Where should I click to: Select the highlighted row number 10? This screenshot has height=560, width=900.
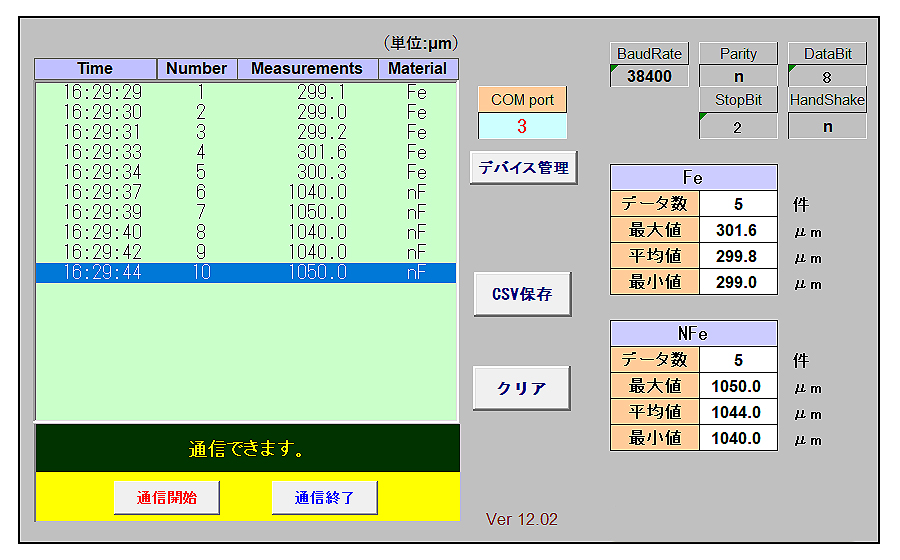pyautogui.click(x=245, y=272)
